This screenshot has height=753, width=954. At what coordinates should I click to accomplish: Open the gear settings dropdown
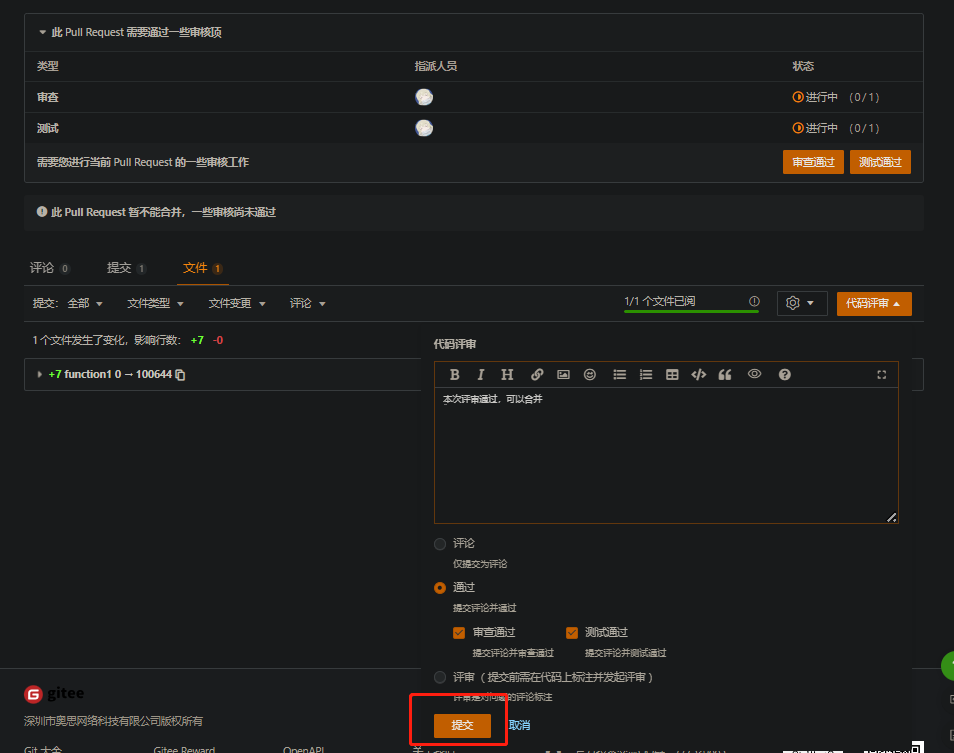pos(801,303)
